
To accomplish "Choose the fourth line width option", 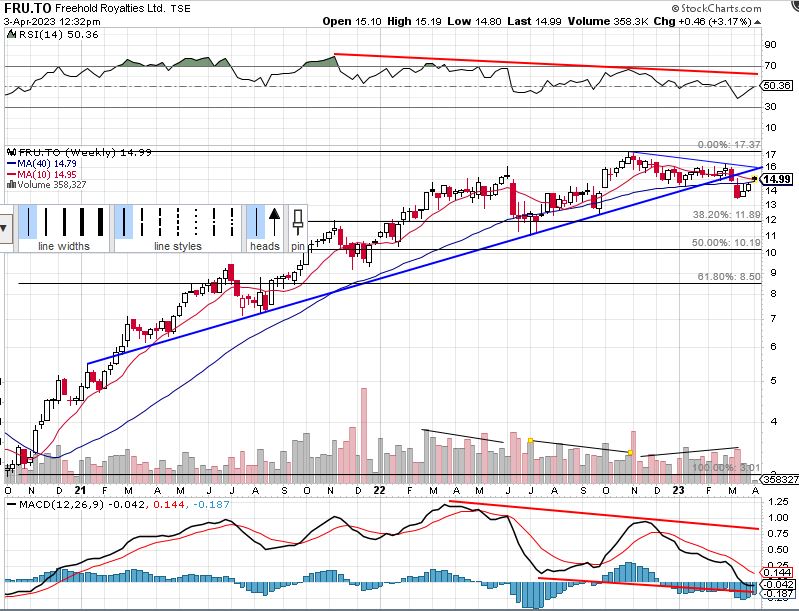I will [x=82, y=222].
